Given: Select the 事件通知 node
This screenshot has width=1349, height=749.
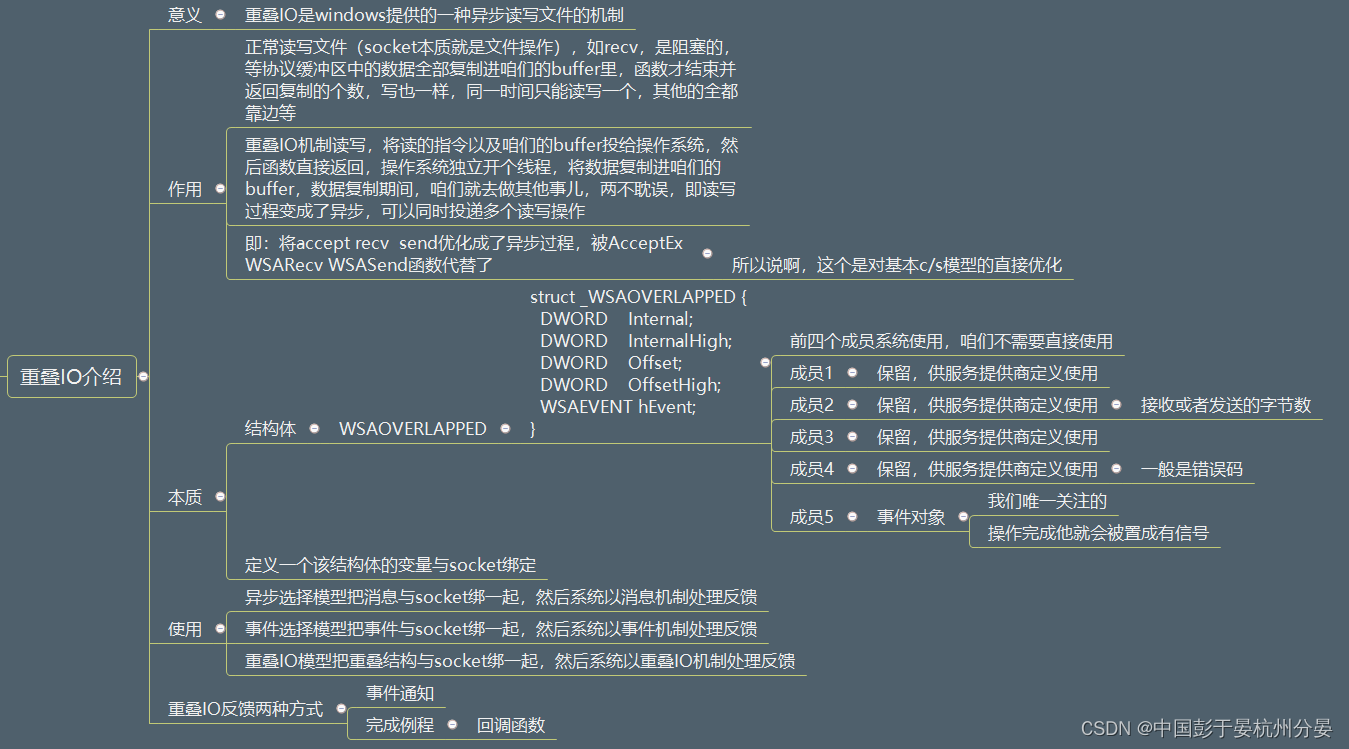Looking at the screenshot, I should pos(400,693).
